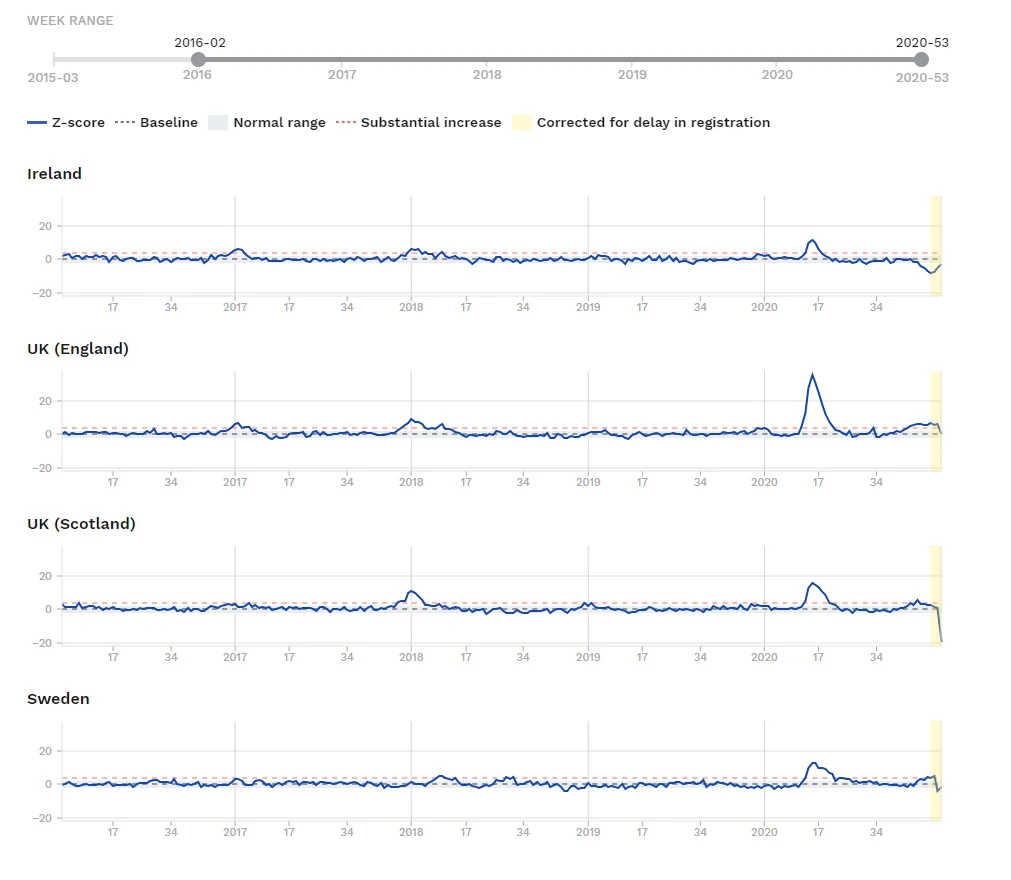Click the yellow delay-corrected band in Ireland chart
1011x880 pixels.
(x=936, y=245)
